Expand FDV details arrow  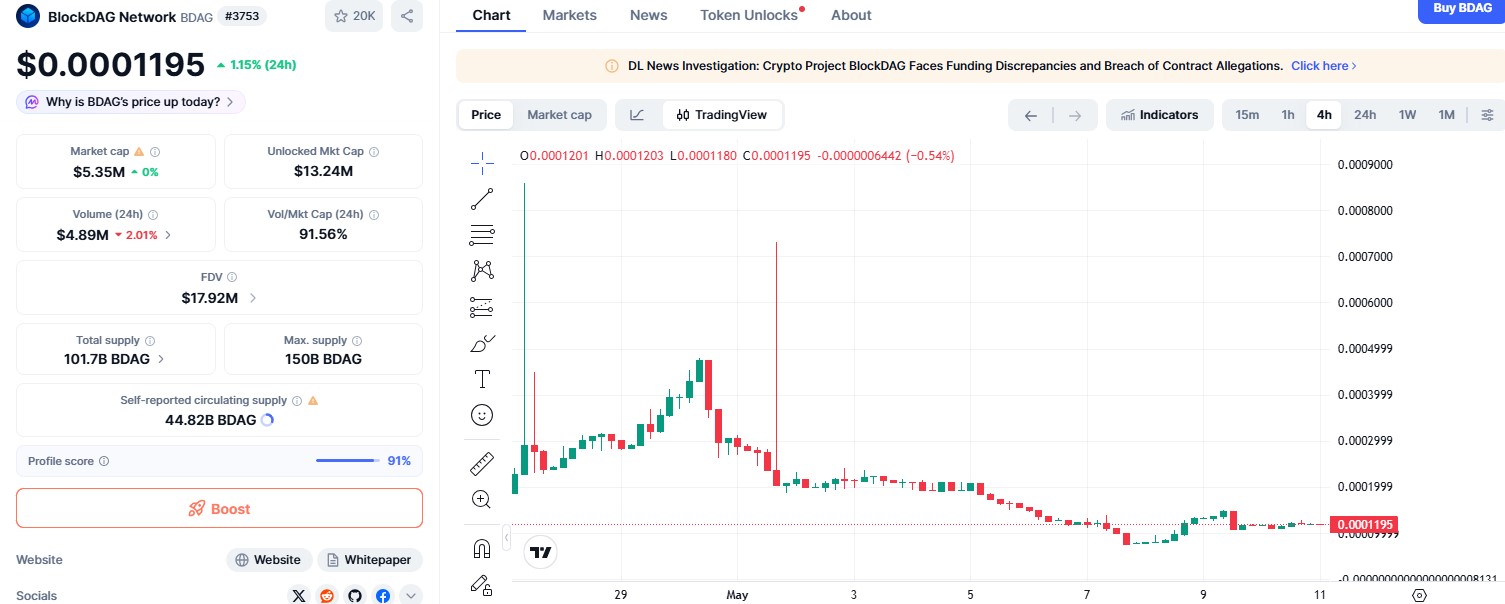253,298
